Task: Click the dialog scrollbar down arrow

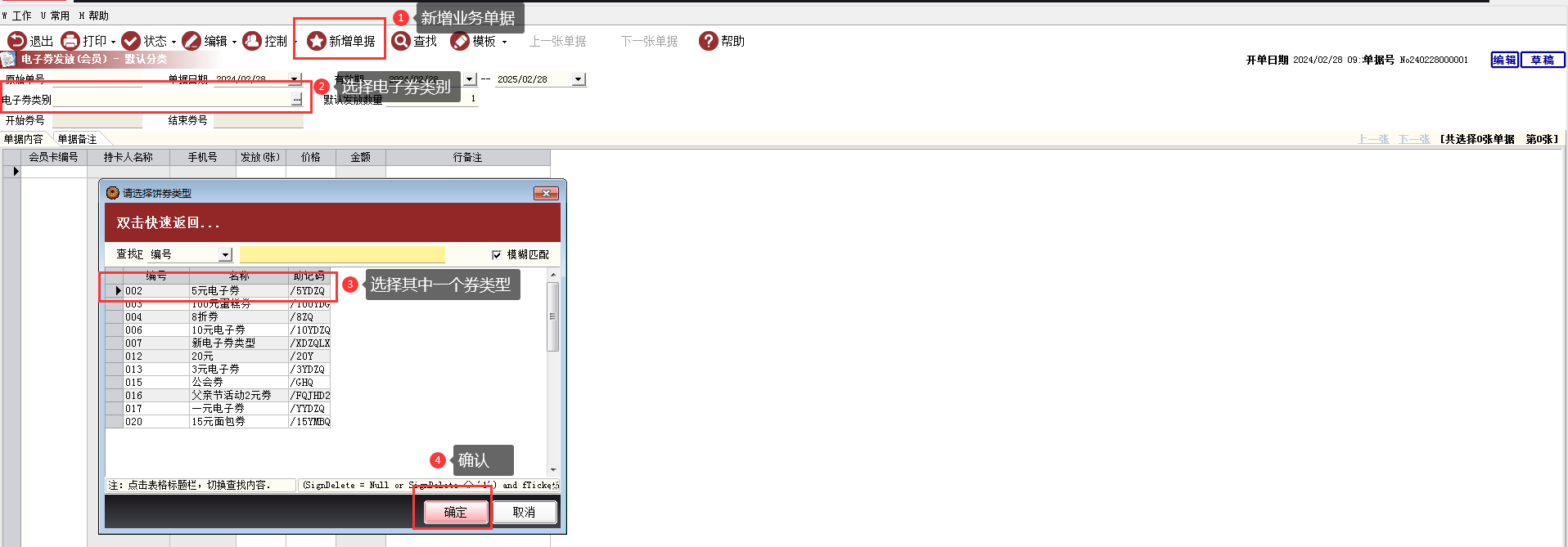Action: (553, 469)
